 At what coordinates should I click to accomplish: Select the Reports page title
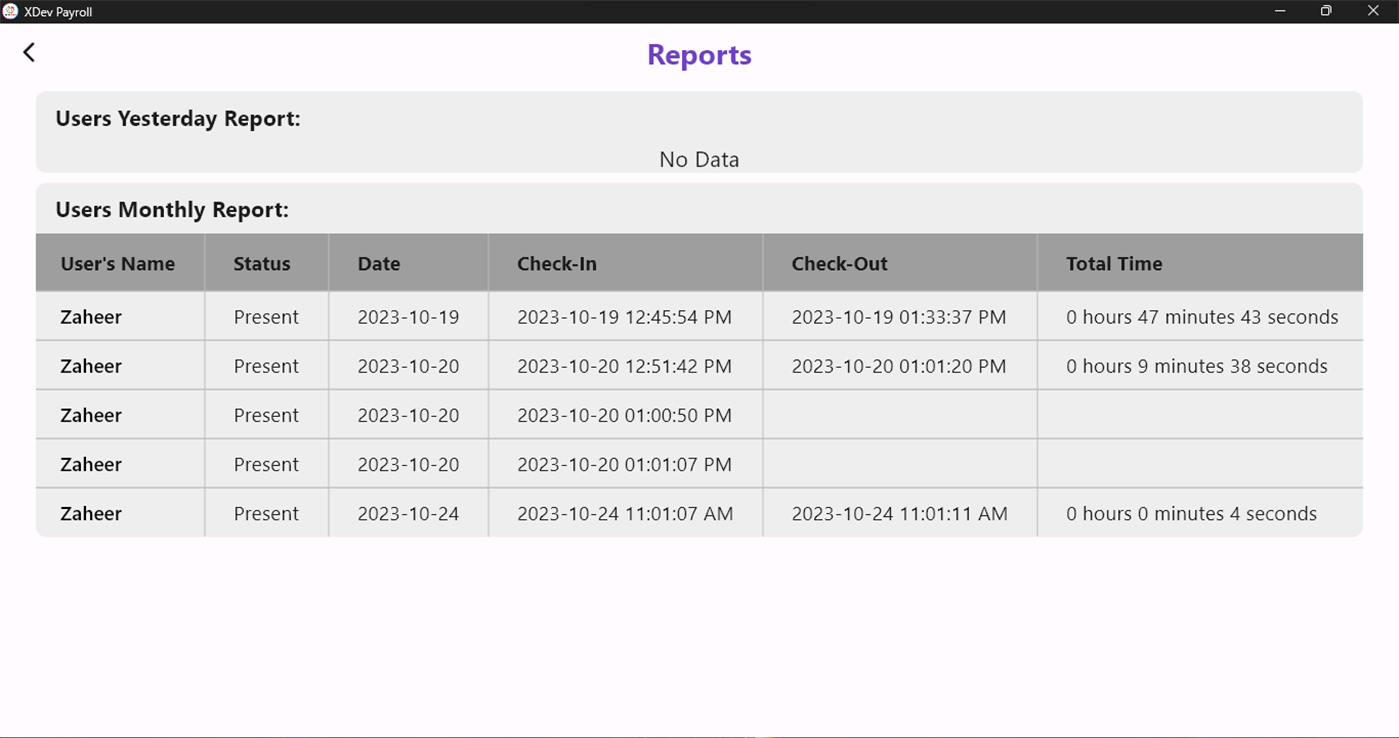tap(698, 55)
